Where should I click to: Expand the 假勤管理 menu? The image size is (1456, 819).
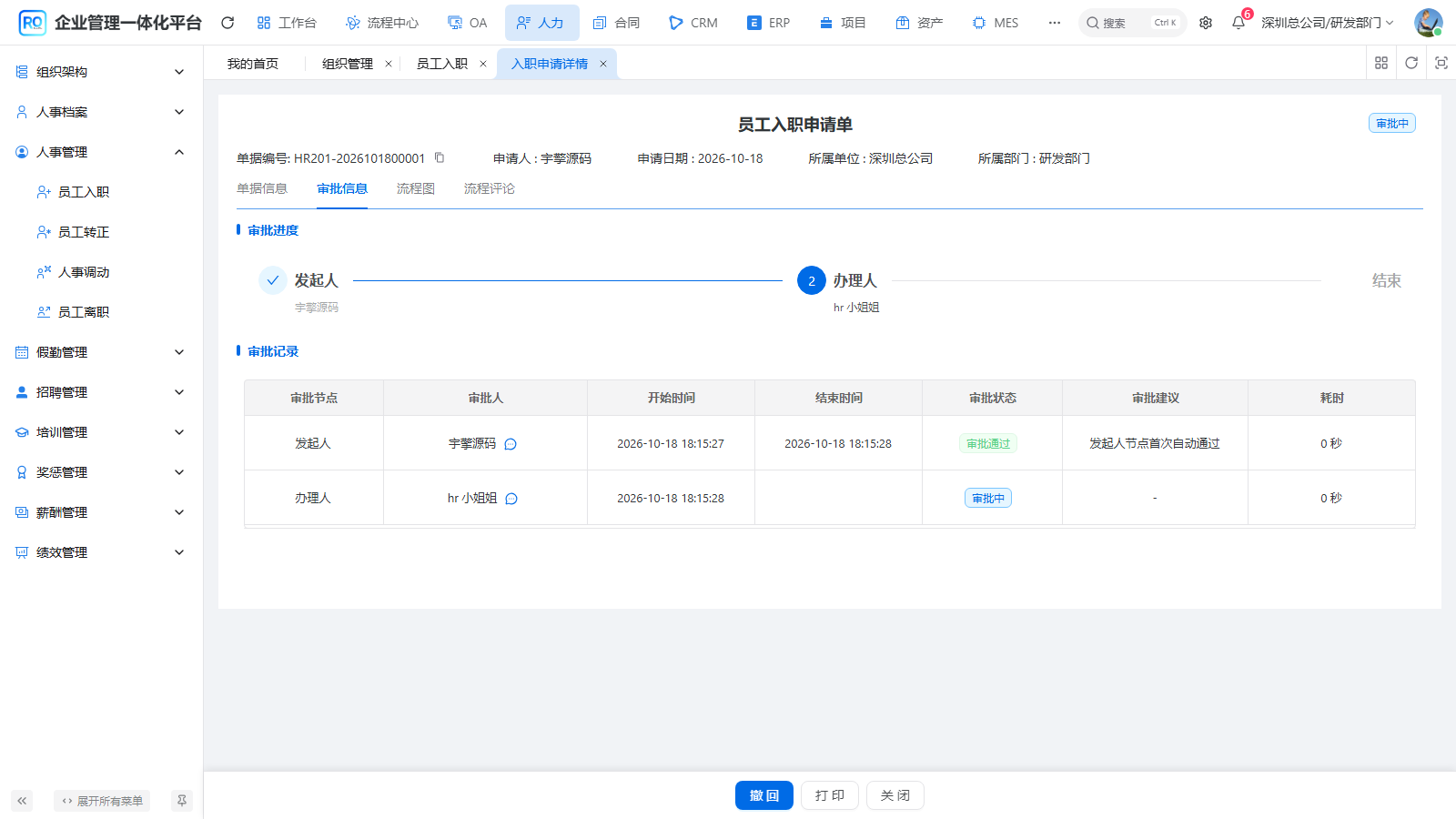click(101, 352)
